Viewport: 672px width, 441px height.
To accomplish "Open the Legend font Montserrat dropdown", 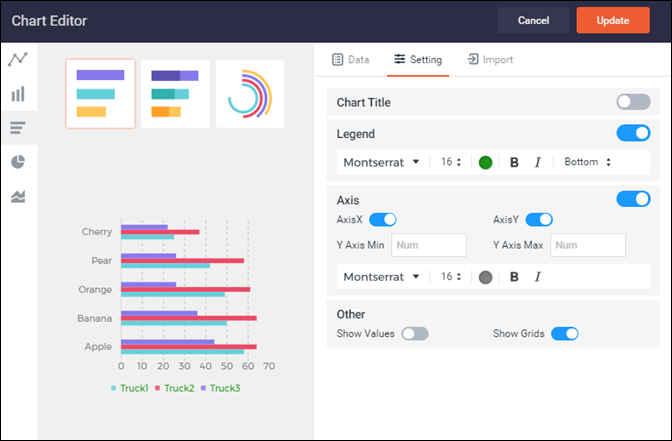I will pos(381,162).
